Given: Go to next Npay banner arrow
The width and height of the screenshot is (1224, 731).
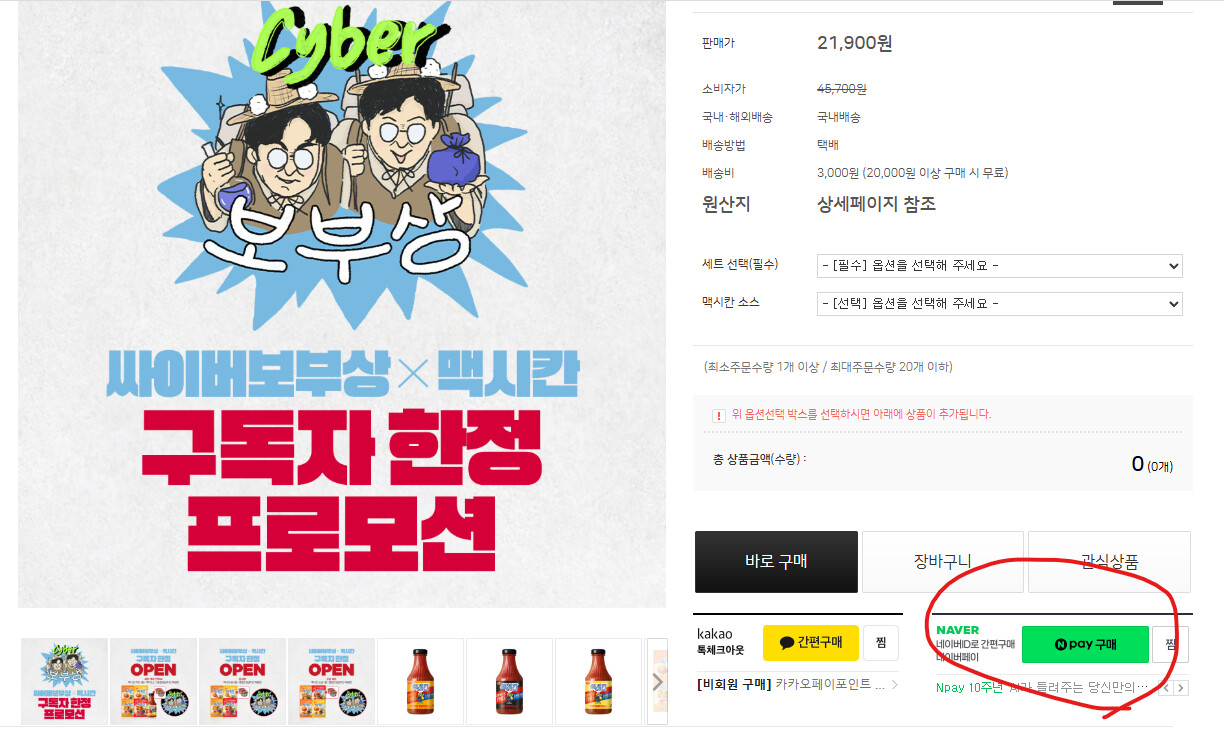Looking at the screenshot, I should coord(1181,688).
